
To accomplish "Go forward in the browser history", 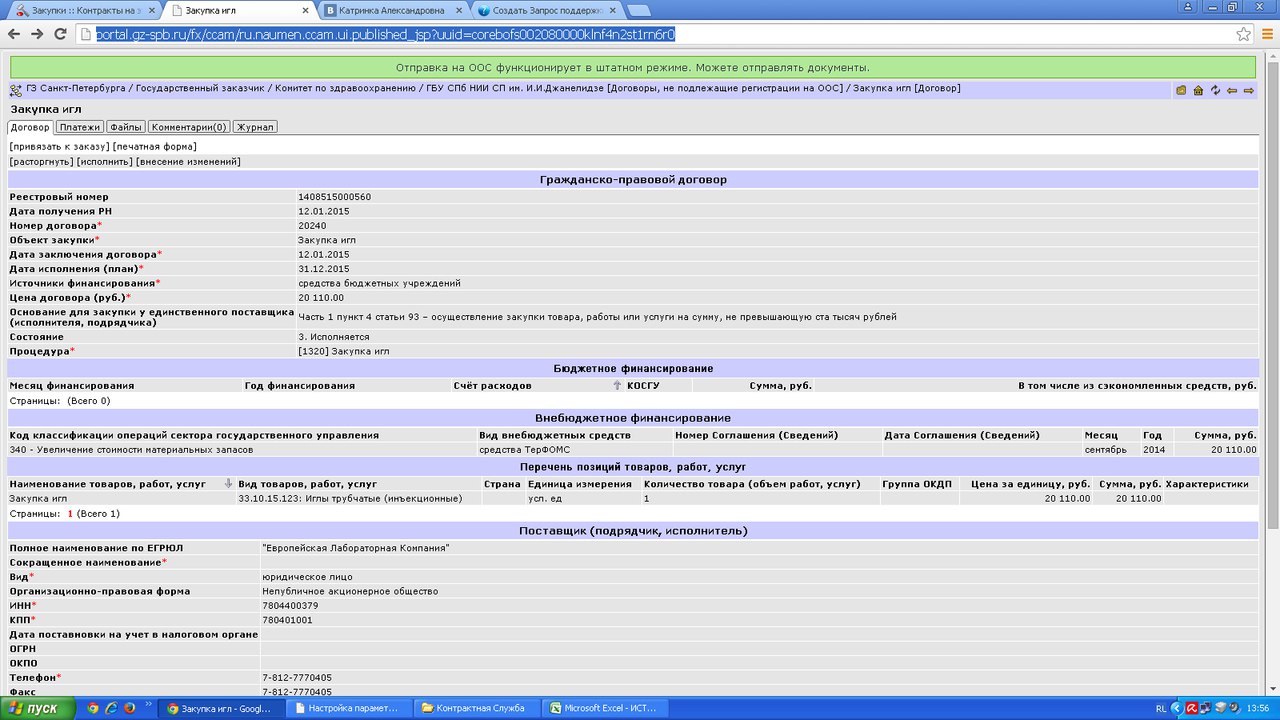I will tap(37, 34).
